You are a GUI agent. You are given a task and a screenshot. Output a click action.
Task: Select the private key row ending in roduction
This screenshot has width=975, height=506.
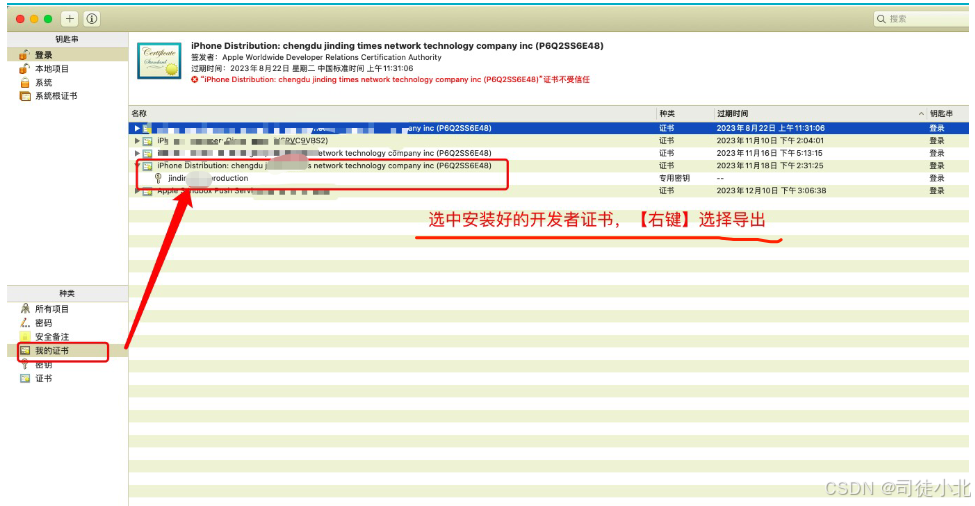[x=549, y=178]
